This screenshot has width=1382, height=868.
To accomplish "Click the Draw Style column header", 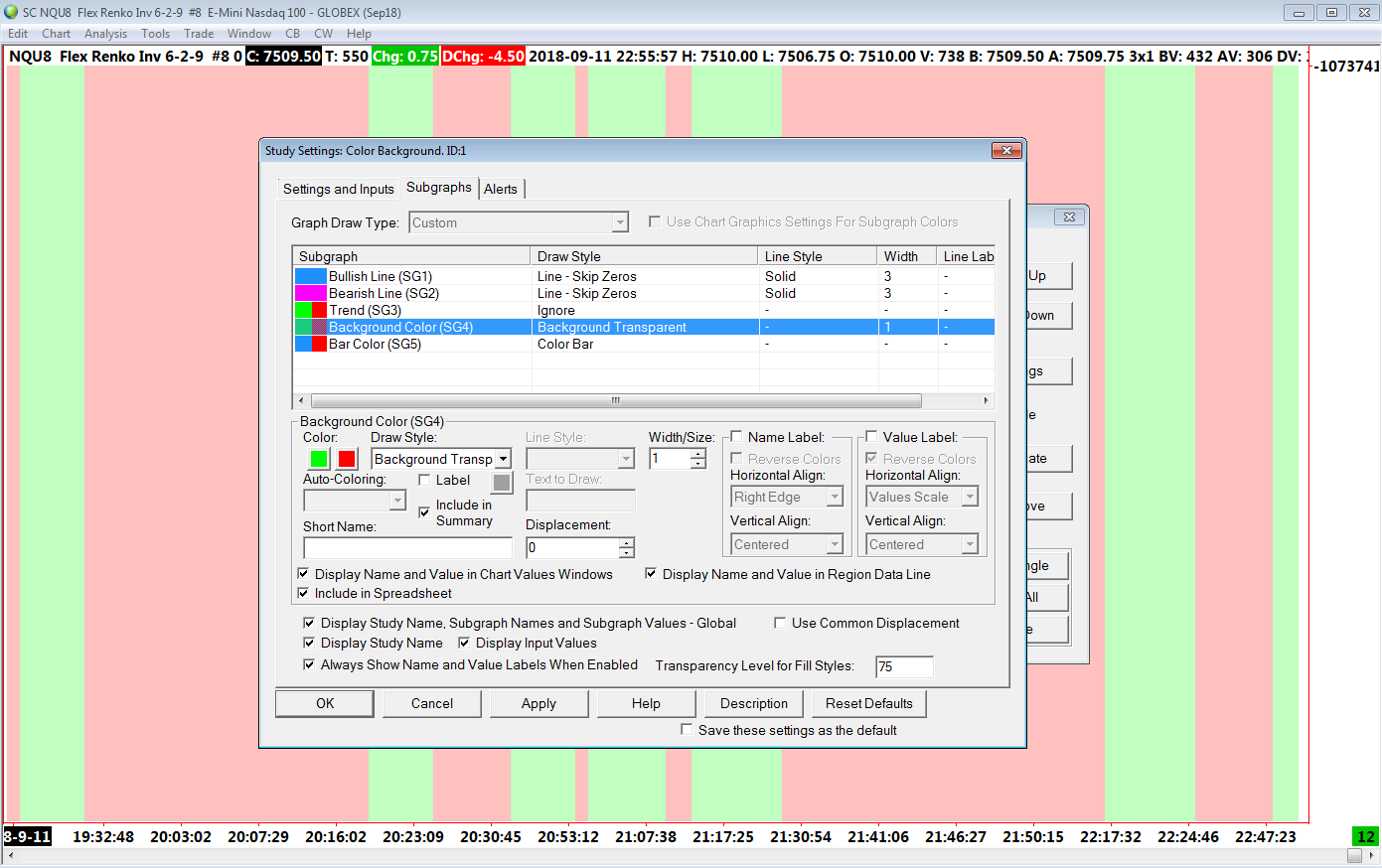I will (x=645, y=256).
